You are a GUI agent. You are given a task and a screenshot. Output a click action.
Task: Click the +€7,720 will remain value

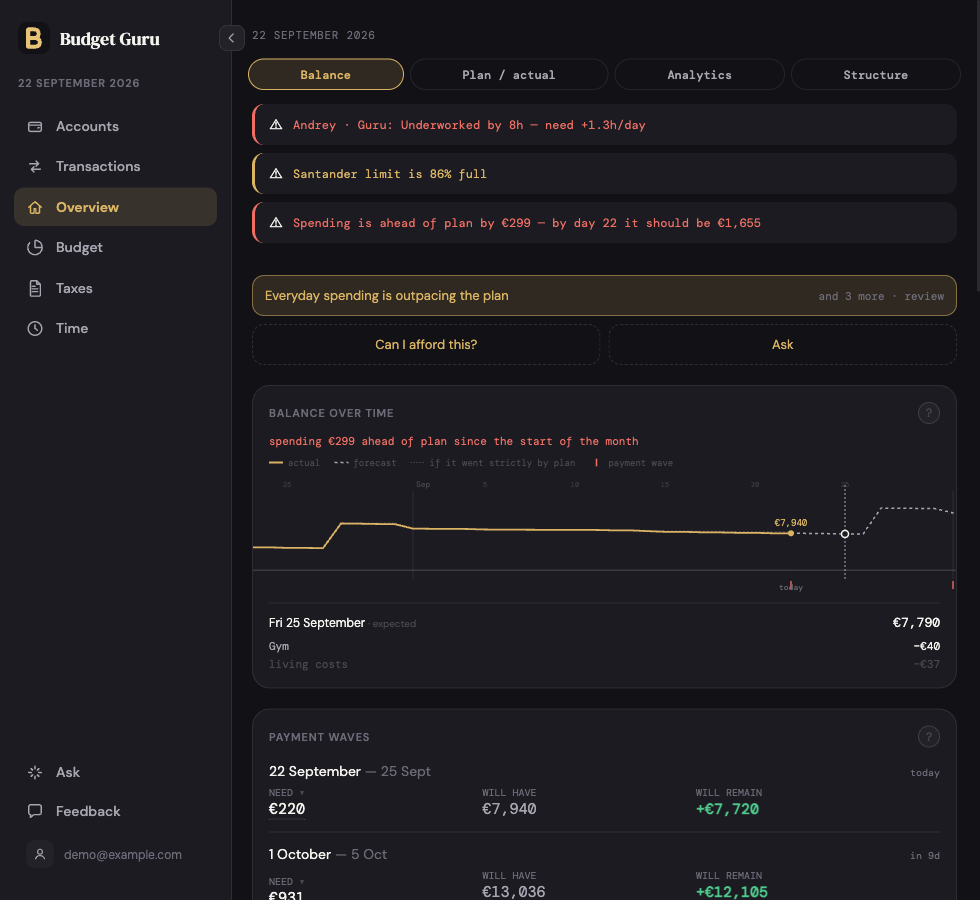728,809
